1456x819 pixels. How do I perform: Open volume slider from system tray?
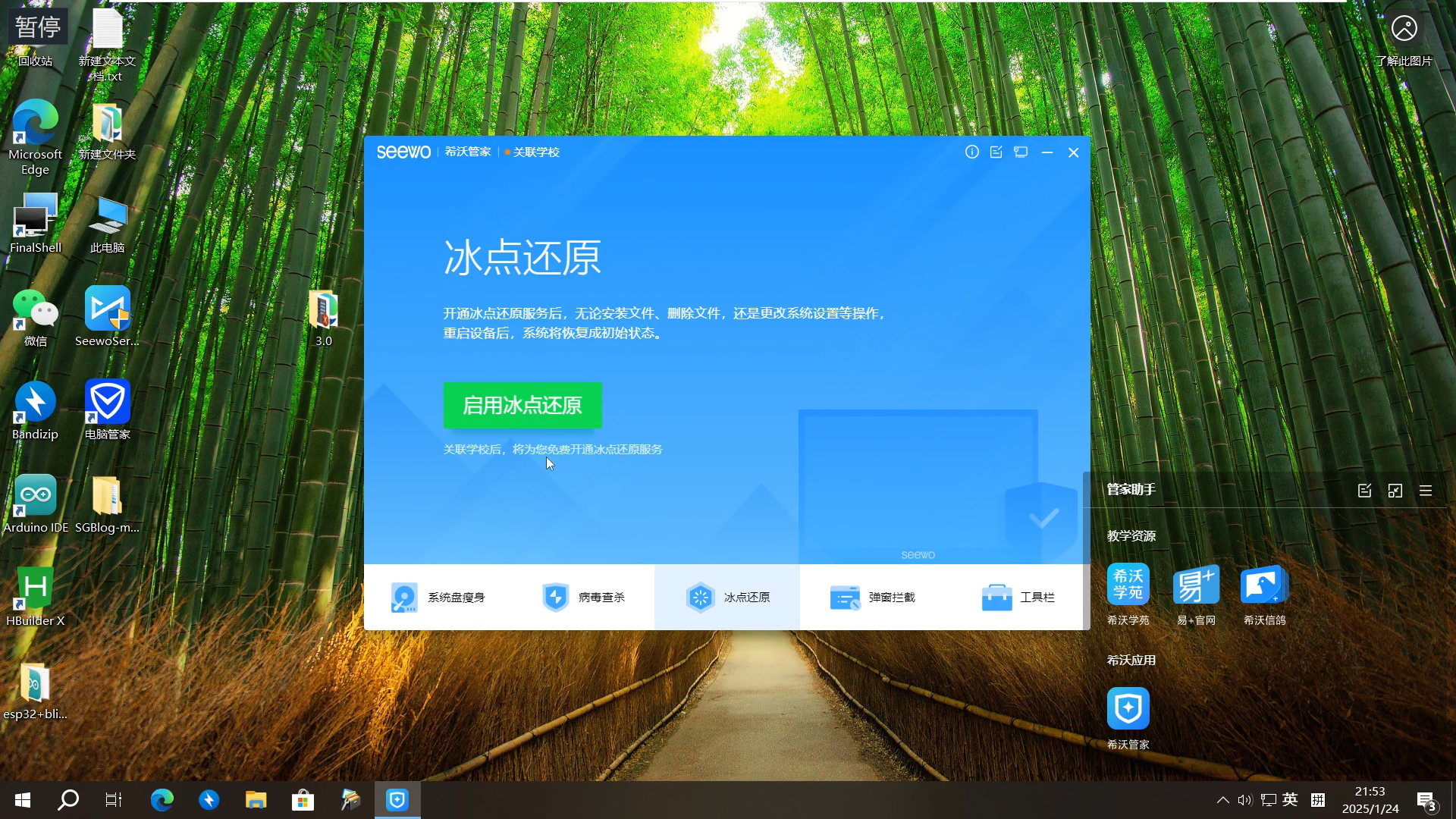coord(1245,799)
